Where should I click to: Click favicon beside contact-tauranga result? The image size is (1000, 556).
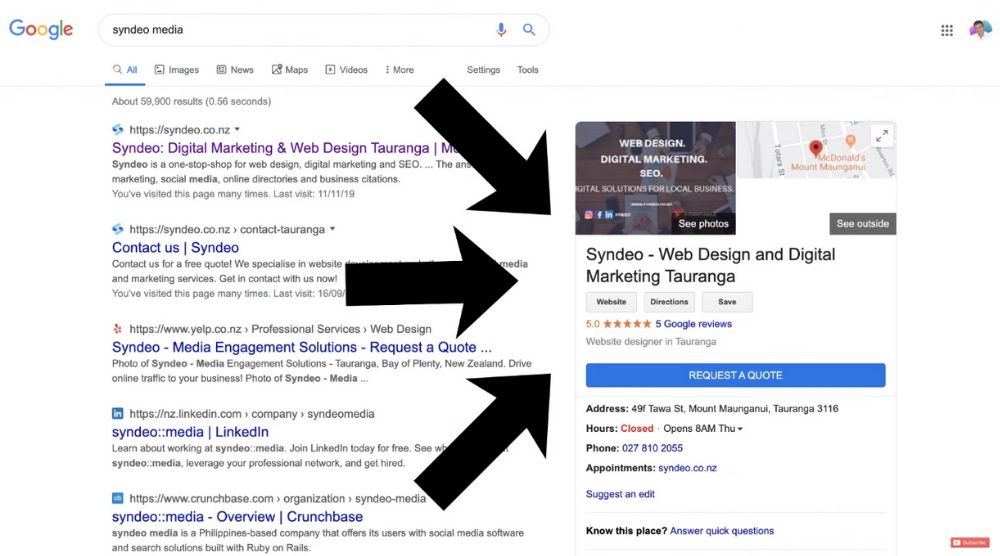pos(117,229)
